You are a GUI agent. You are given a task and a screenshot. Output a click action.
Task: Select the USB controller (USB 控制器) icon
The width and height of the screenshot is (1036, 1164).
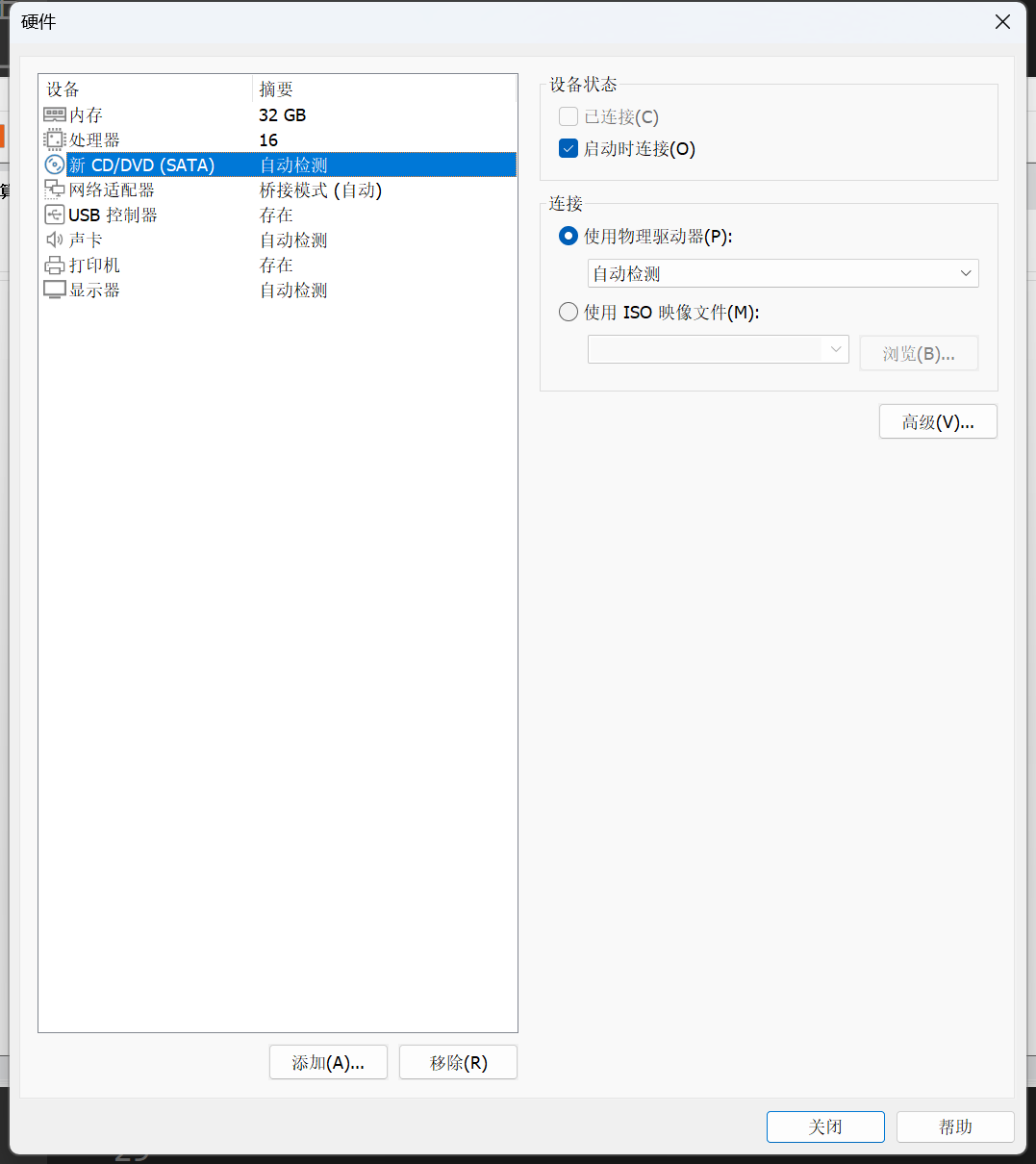(x=55, y=215)
